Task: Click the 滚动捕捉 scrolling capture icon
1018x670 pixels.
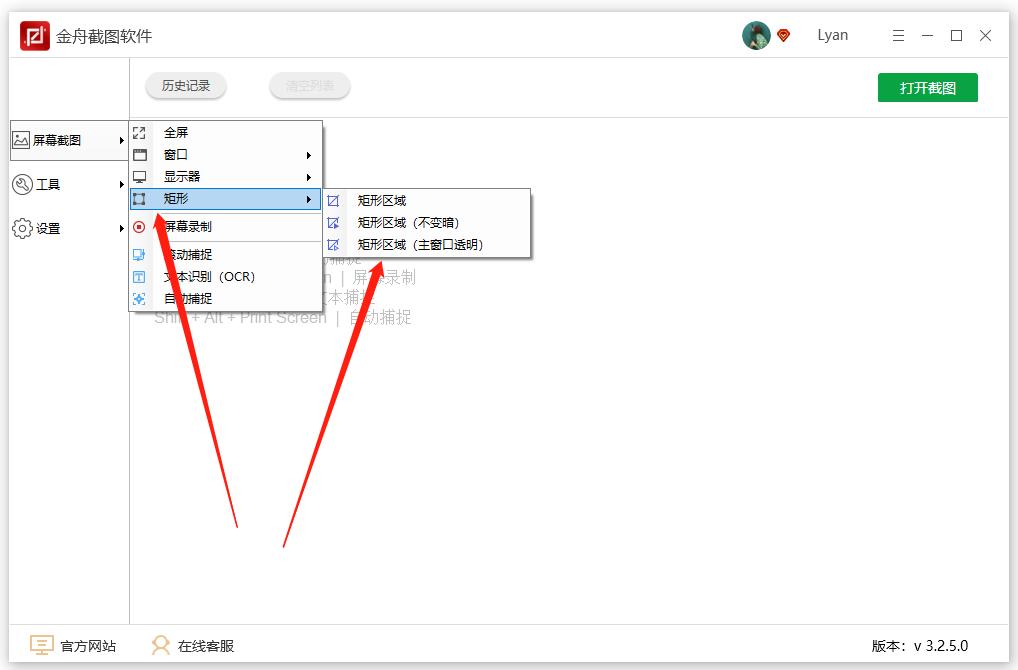Action: [139, 255]
